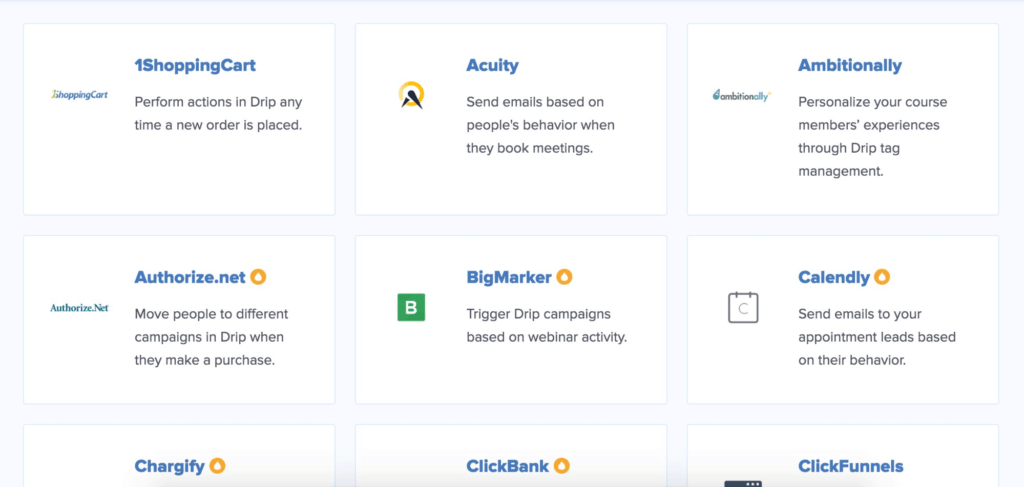Click text 'Send emails based on'
1024x487 pixels.
pyautogui.click(x=535, y=102)
